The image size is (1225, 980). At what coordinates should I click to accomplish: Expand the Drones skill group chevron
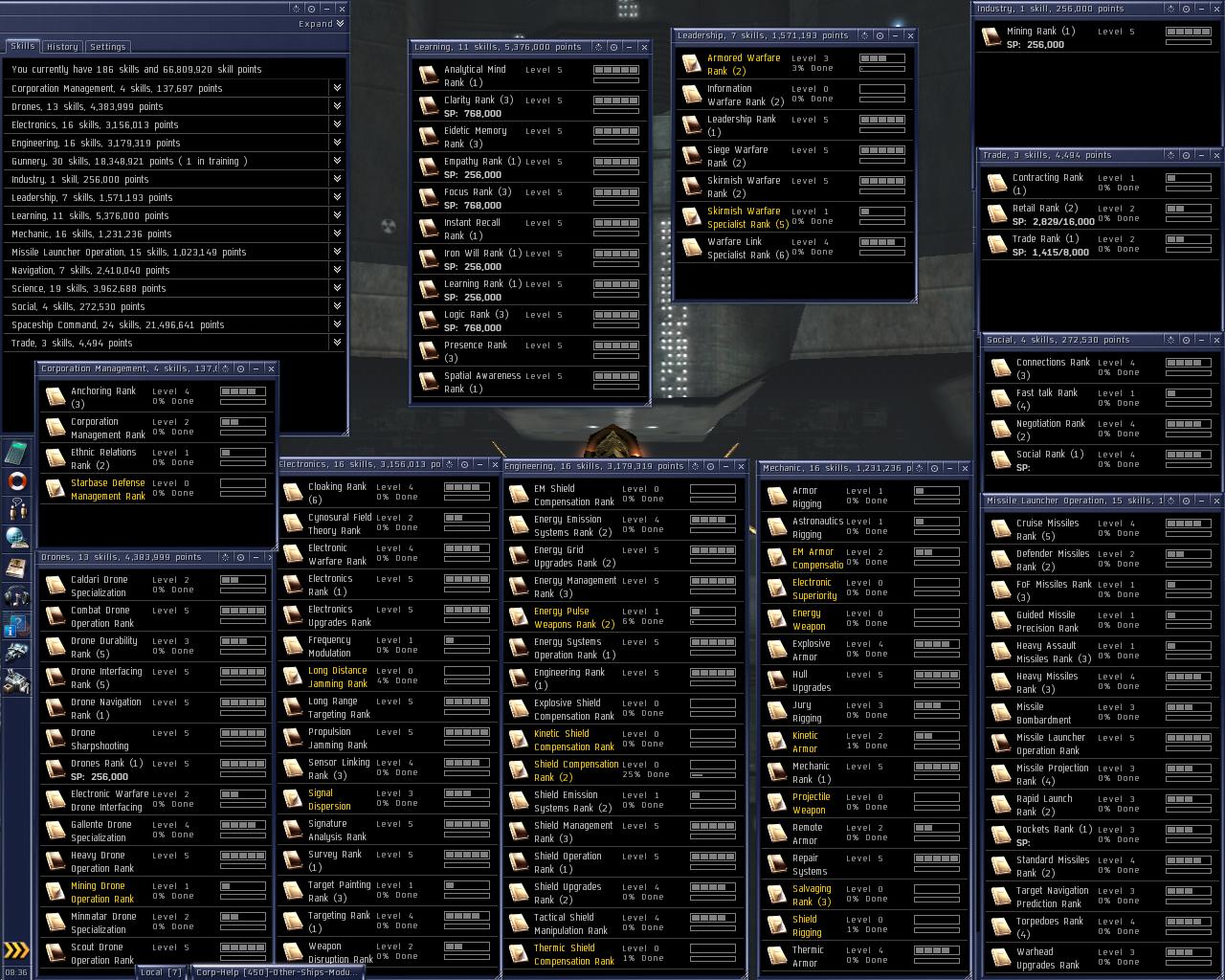[337, 106]
